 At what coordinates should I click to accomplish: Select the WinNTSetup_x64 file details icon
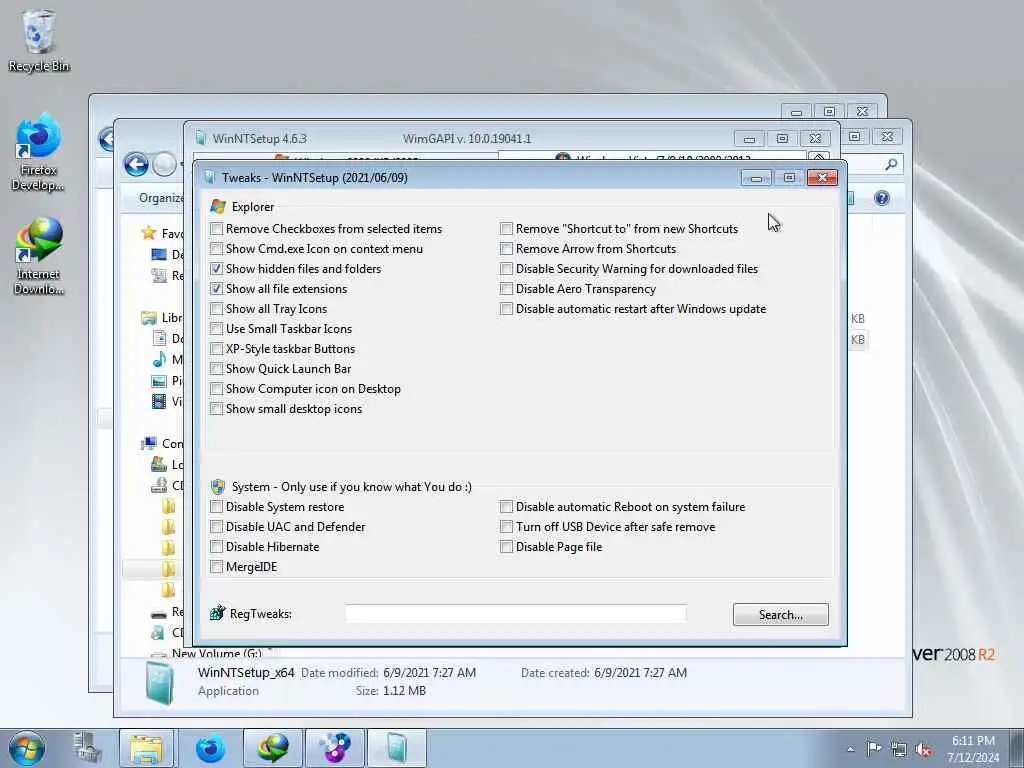pos(159,682)
